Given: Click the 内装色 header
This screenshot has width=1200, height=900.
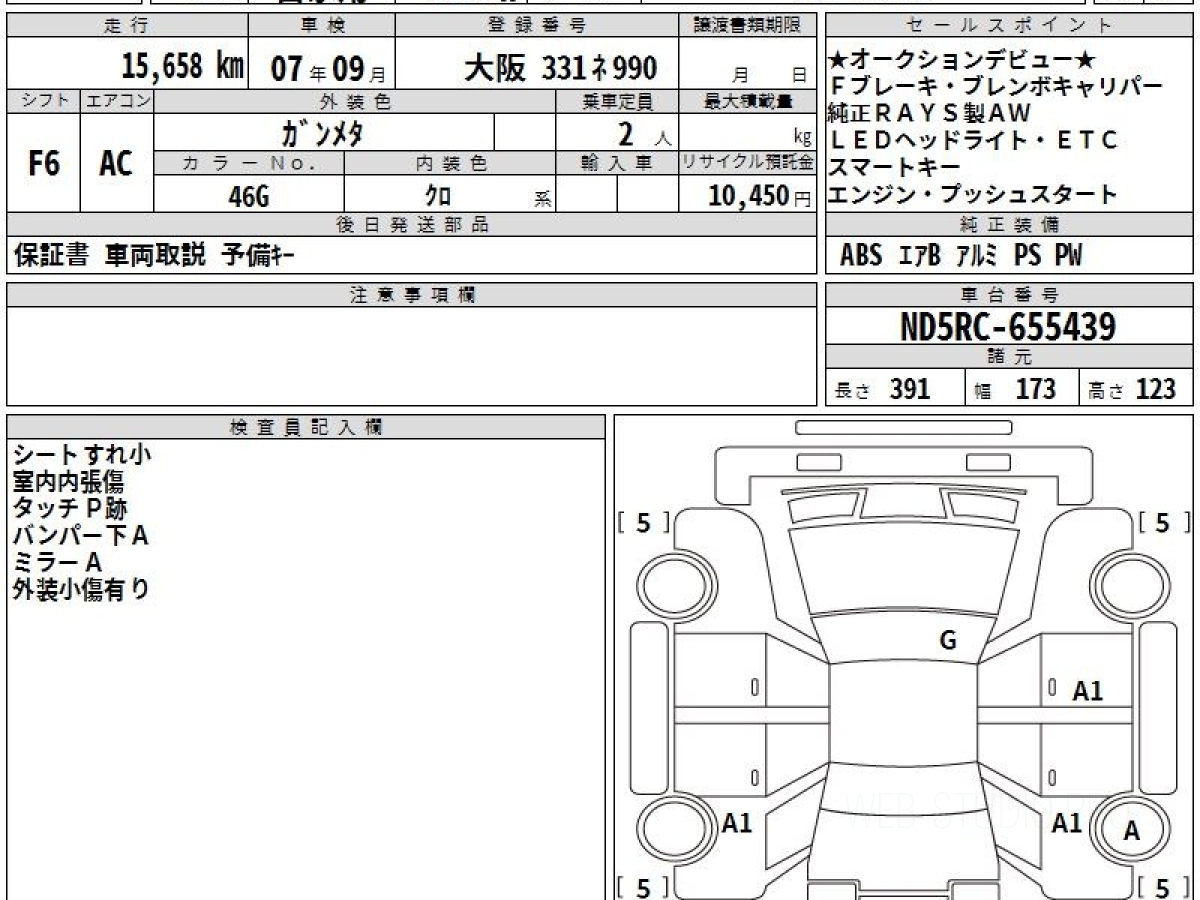Looking at the screenshot, I should click(450, 163).
